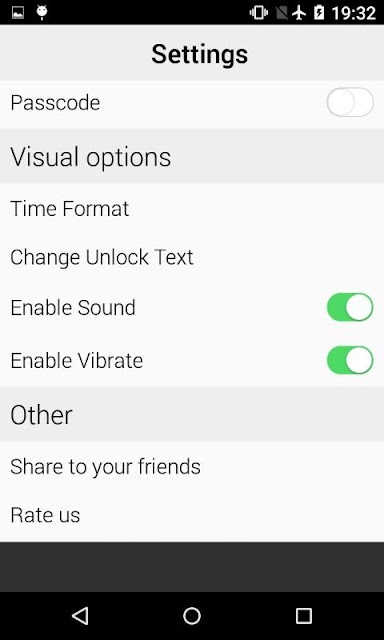Disable the Enable Sound switch
The image size is (384, 640).
(x=350, y=307)
